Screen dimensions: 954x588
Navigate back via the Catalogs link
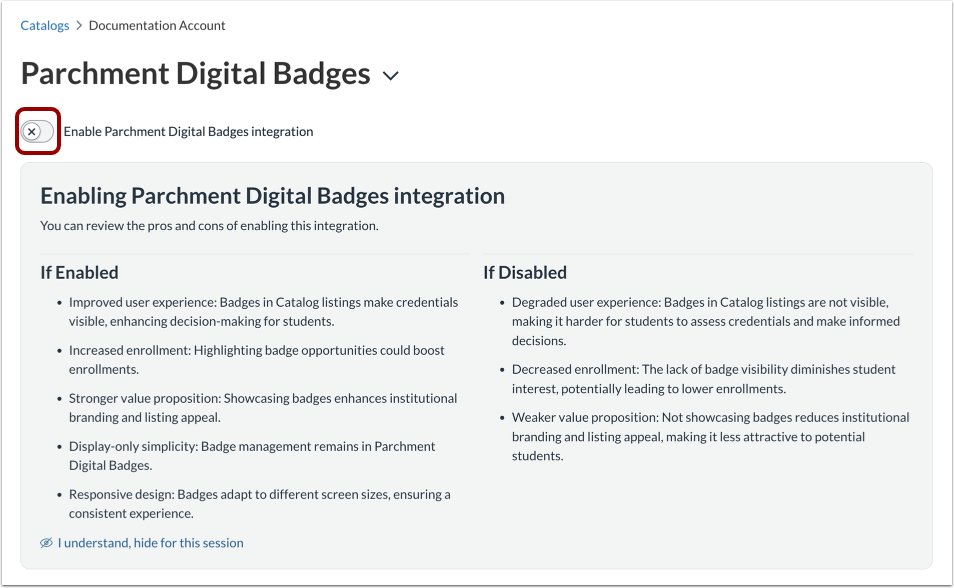[44, 25]
